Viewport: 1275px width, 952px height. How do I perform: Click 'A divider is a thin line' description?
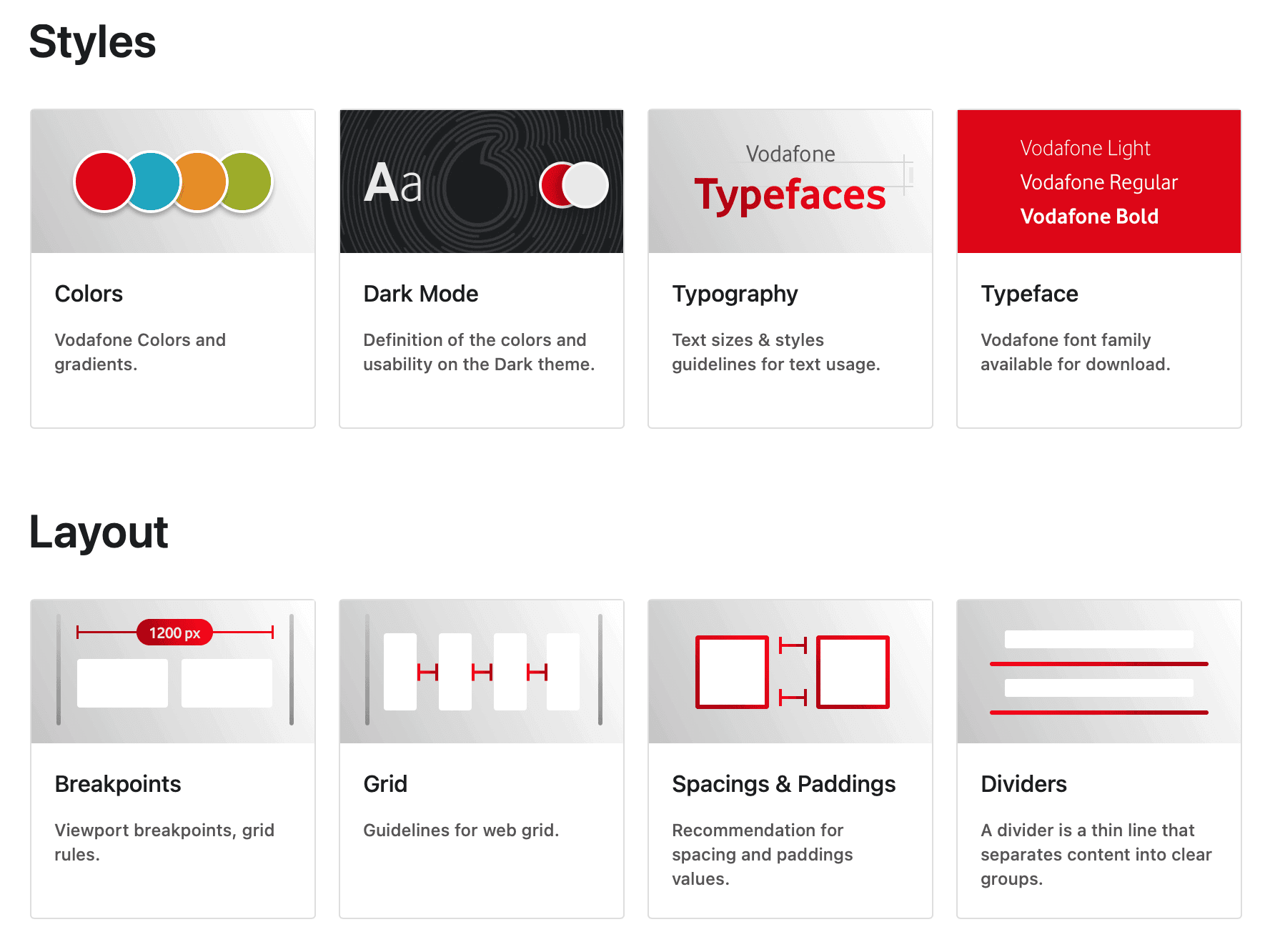pos(1096,854)
